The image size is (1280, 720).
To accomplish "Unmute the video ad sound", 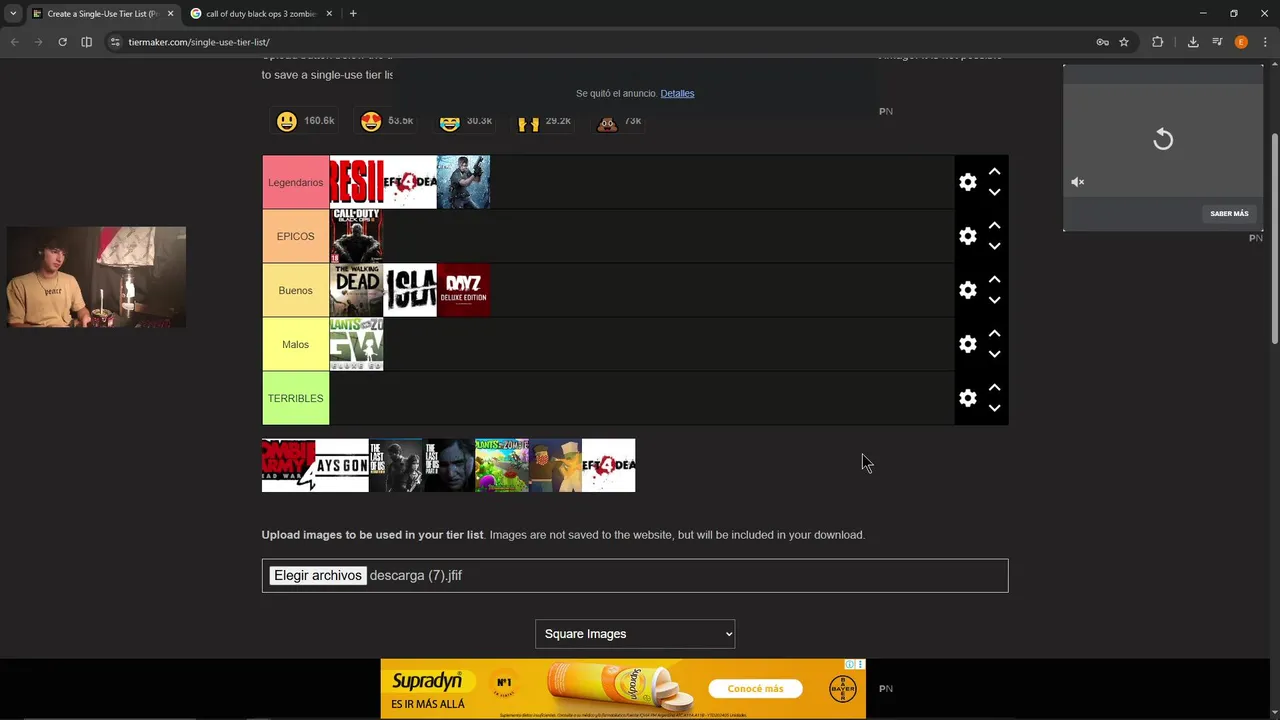I will [1078, 182].
